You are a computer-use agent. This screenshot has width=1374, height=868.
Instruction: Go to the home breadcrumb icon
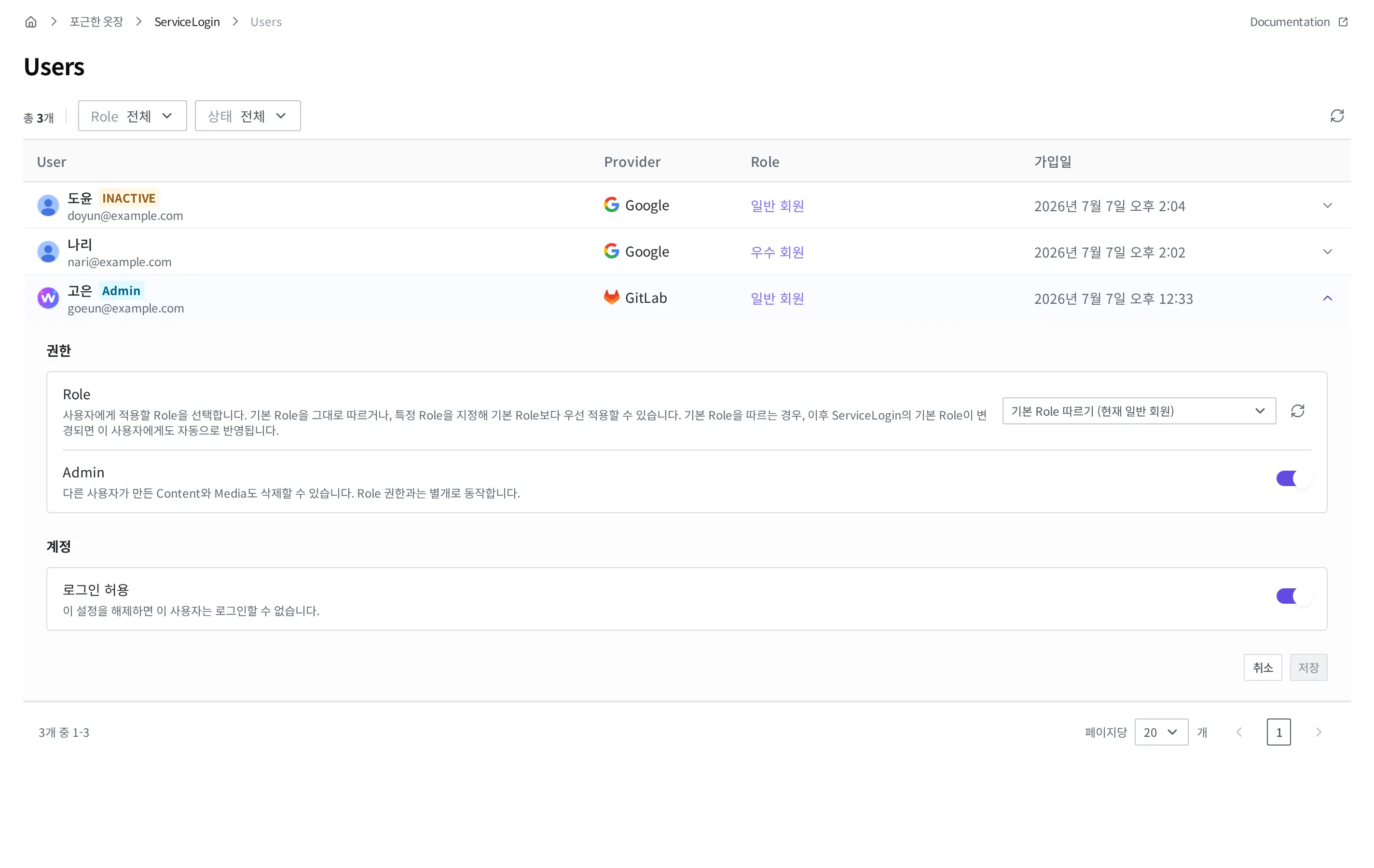pyautogui.click(x=31, y=22)
